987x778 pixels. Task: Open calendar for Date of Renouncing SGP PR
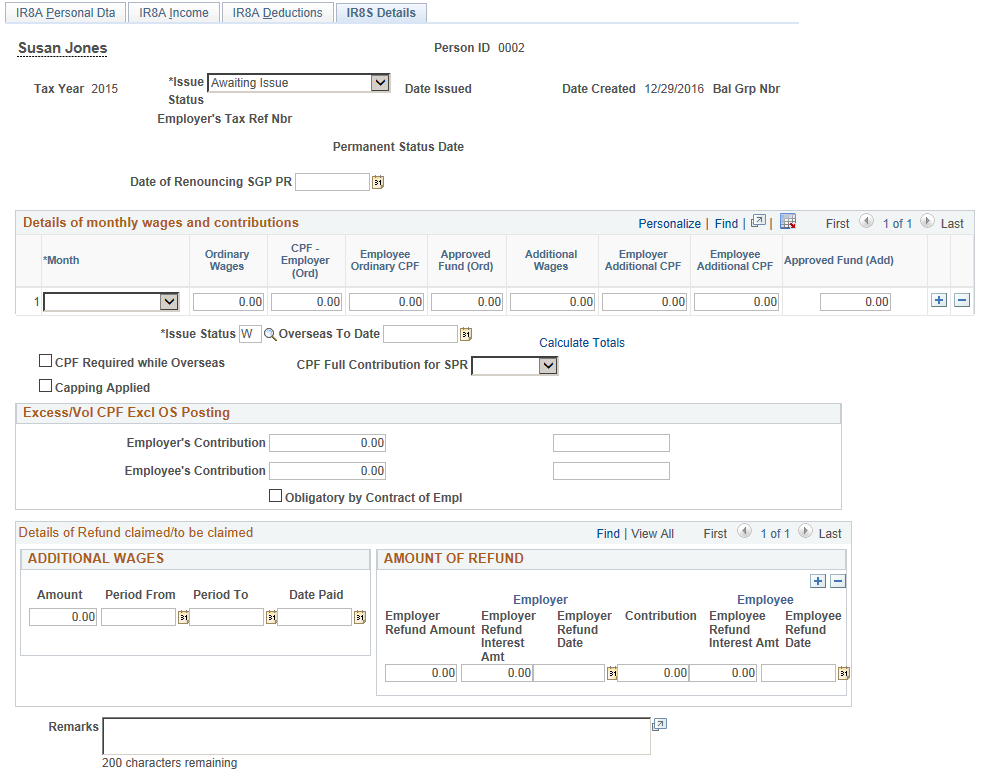tap(378, 182)
